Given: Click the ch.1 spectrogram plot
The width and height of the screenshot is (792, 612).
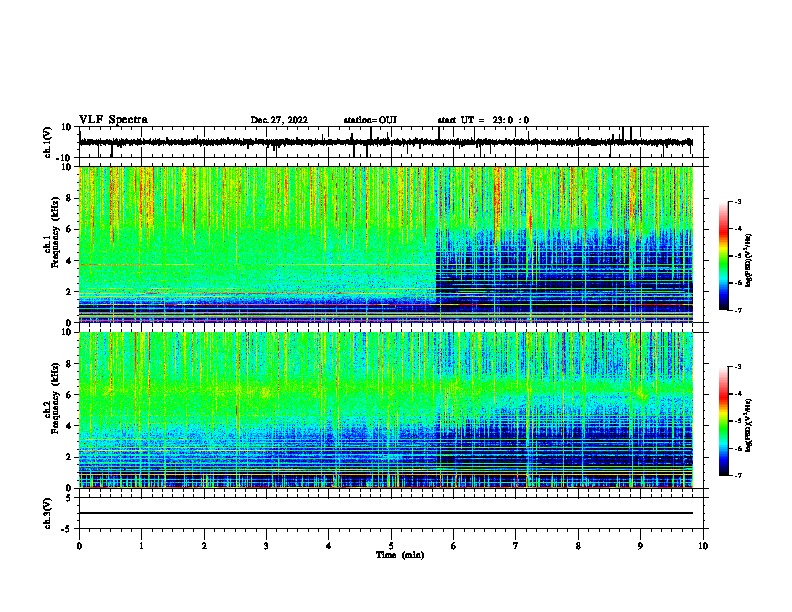Looking at the screenshot, I should point(386,244).
